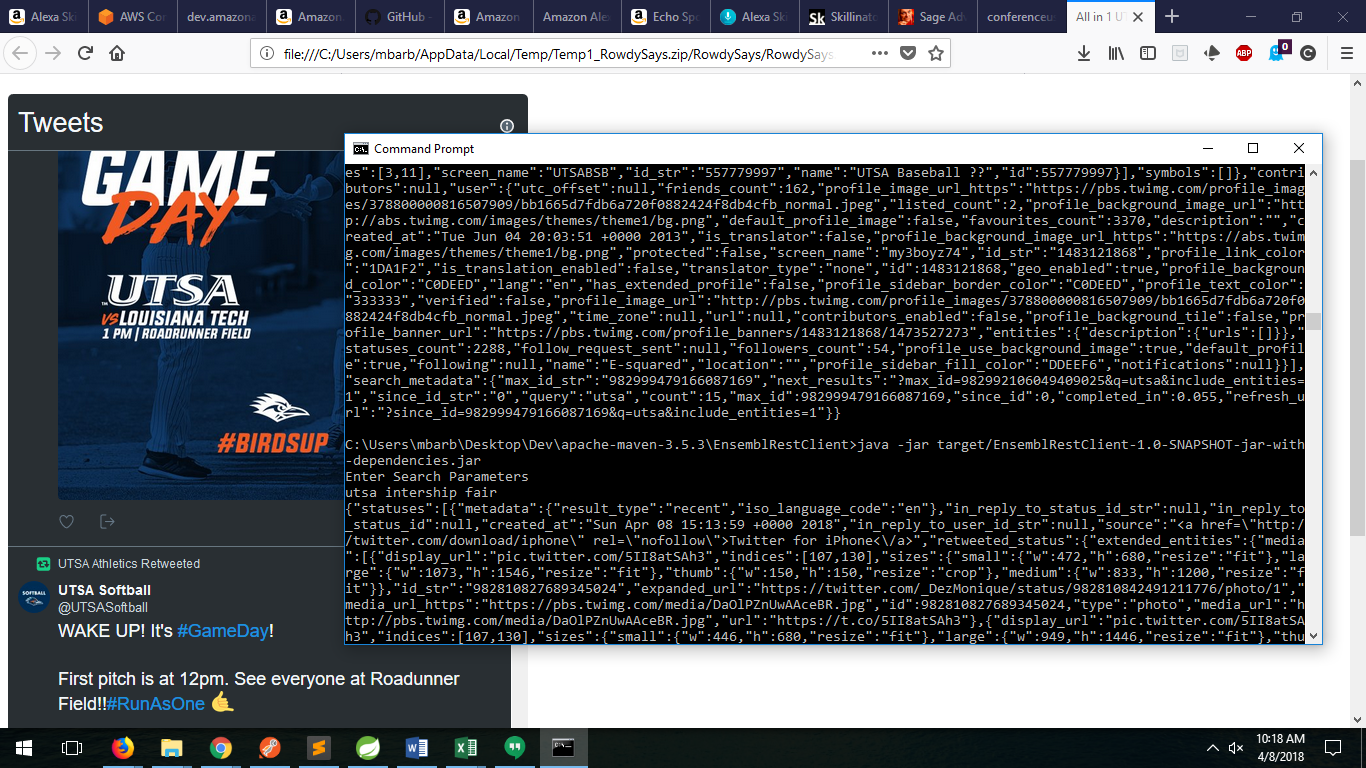Toggle the Firefox sidebar view
The height and width of the screenshot is (768, 1366).
coord(1148,53)
